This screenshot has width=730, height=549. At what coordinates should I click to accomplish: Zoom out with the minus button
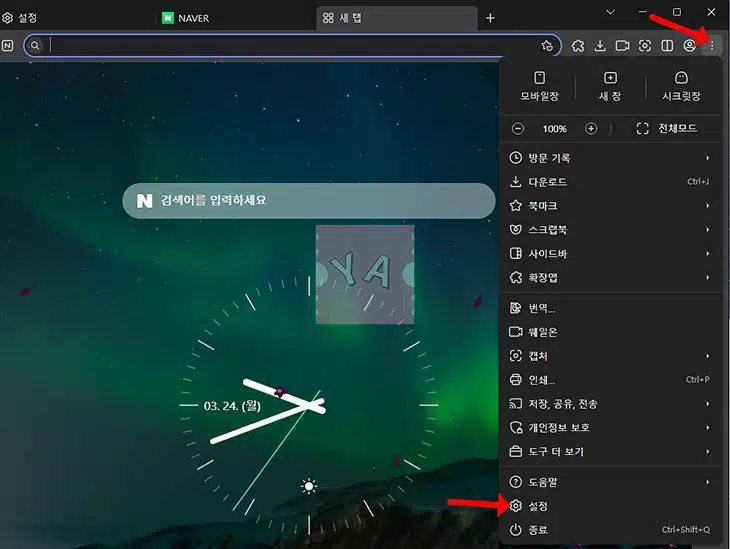point(518,128)
